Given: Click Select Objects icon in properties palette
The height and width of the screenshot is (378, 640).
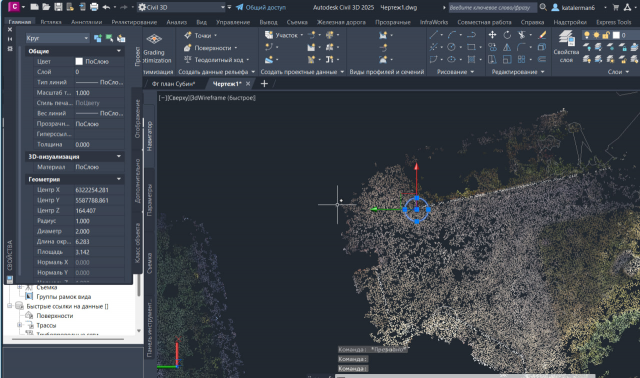Looking at the screenshot, I should coord(109,38).
